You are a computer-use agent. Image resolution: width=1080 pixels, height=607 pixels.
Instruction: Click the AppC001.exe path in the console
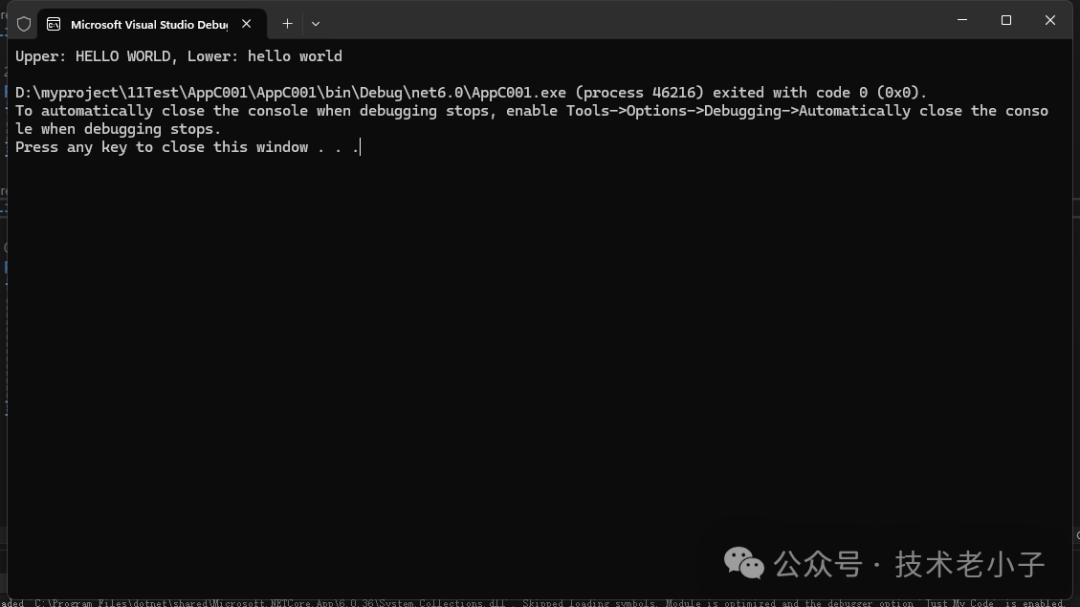pyautogui.click(x=290, y=92)
